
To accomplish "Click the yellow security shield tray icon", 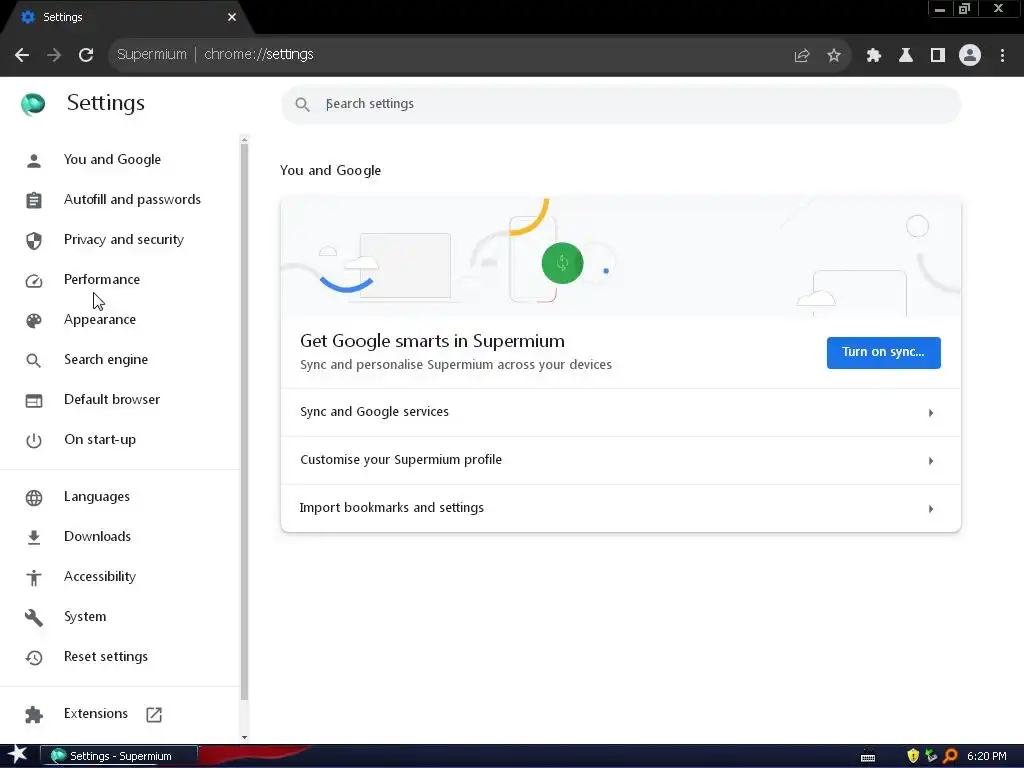I will (913, 756).
